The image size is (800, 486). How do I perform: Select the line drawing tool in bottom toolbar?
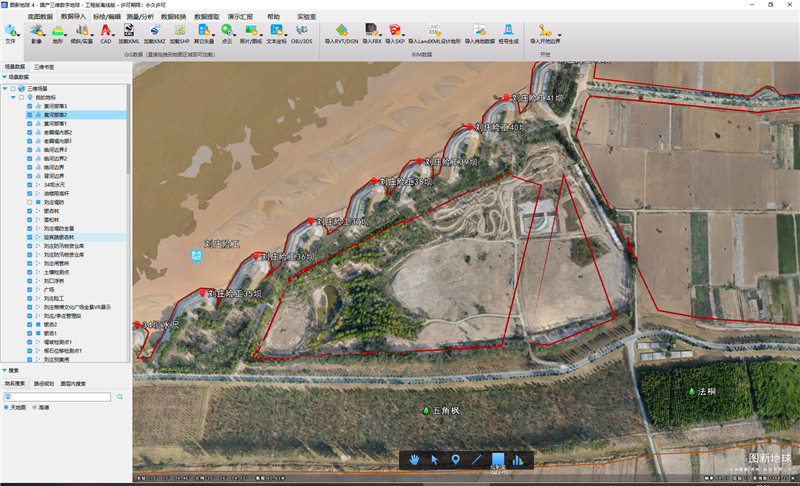coord(477,459)
